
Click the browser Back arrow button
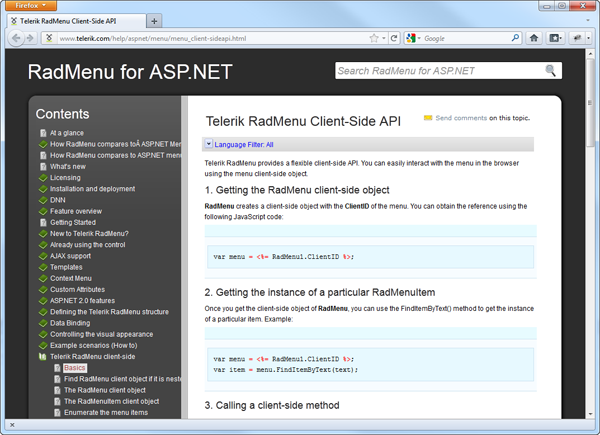pyautogui.click(x=16, y=38)
